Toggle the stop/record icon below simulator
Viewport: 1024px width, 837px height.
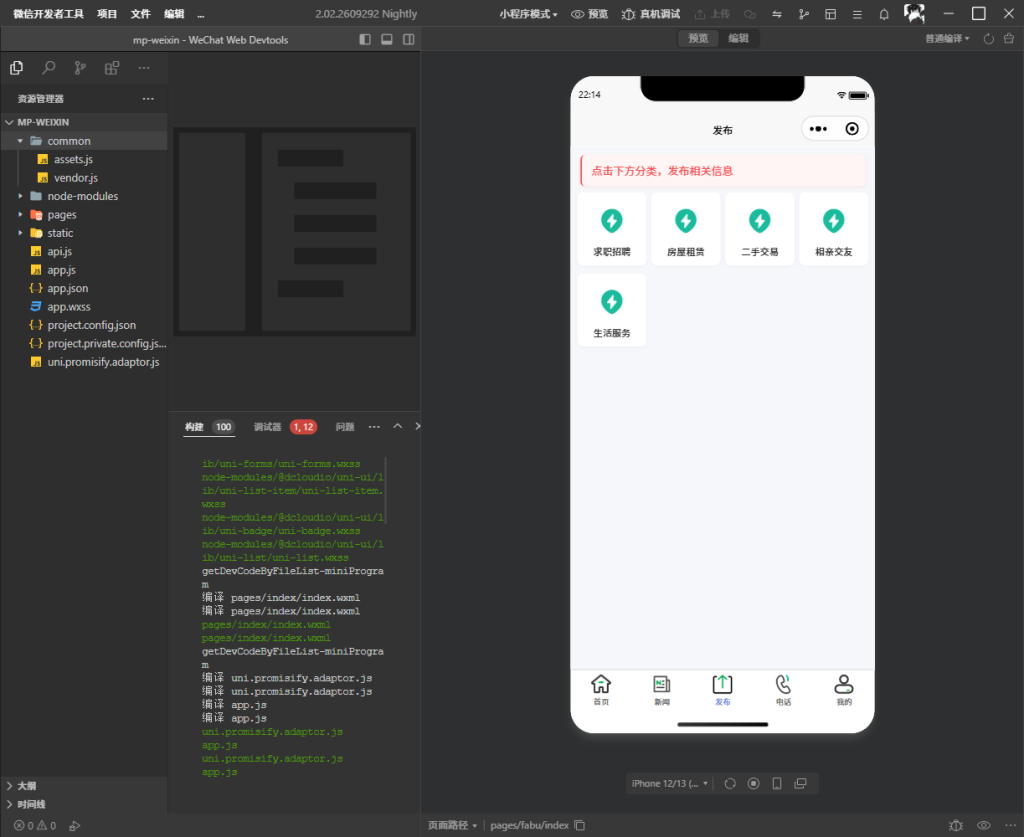(754, 783)
